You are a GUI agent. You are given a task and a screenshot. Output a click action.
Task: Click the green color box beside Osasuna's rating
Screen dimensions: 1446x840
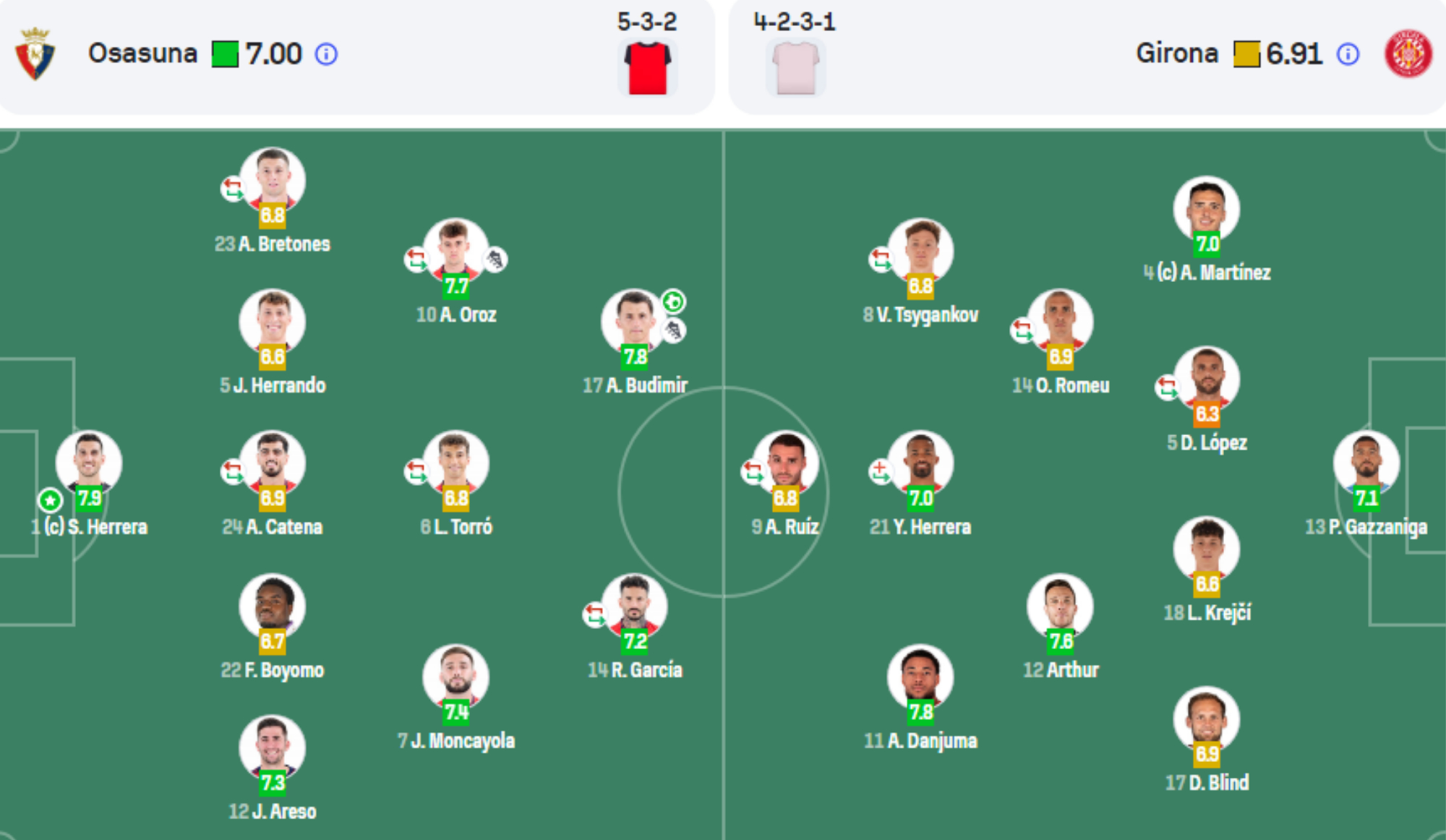pyautogui.click(x=225, y=54)
